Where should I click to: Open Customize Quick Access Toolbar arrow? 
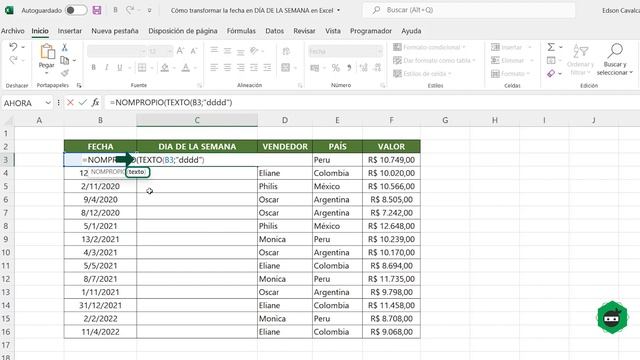coord(150,10)
